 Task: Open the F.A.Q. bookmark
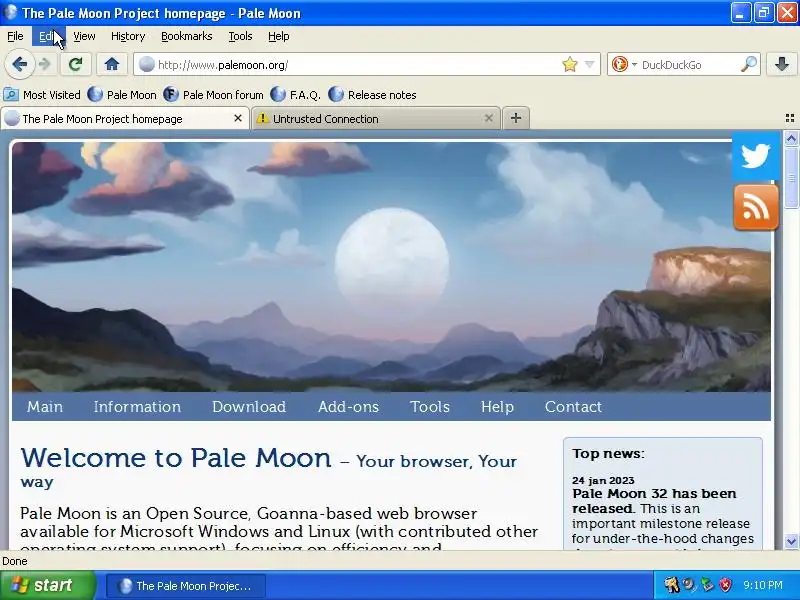click(295, 95)
